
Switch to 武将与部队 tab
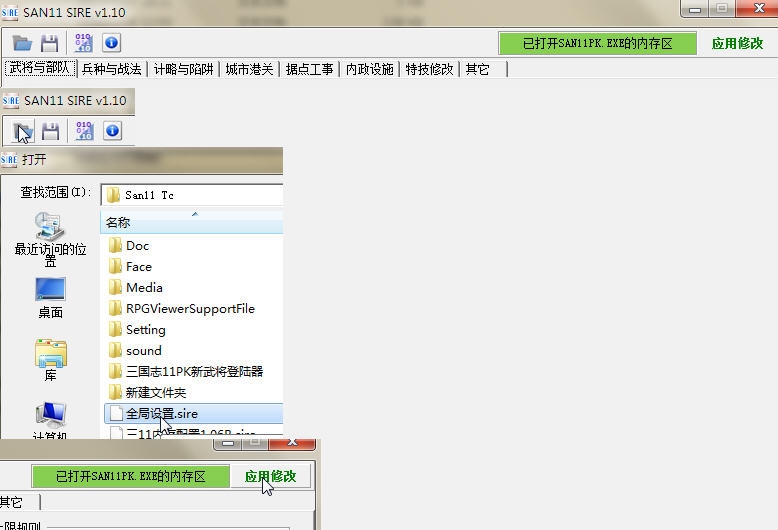pyautogui.click(x=40, y=68)
